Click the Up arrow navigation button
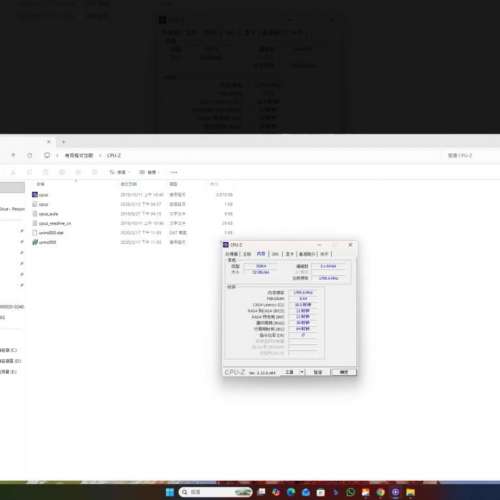The image size is (500, 500). (x=13, y=155)
